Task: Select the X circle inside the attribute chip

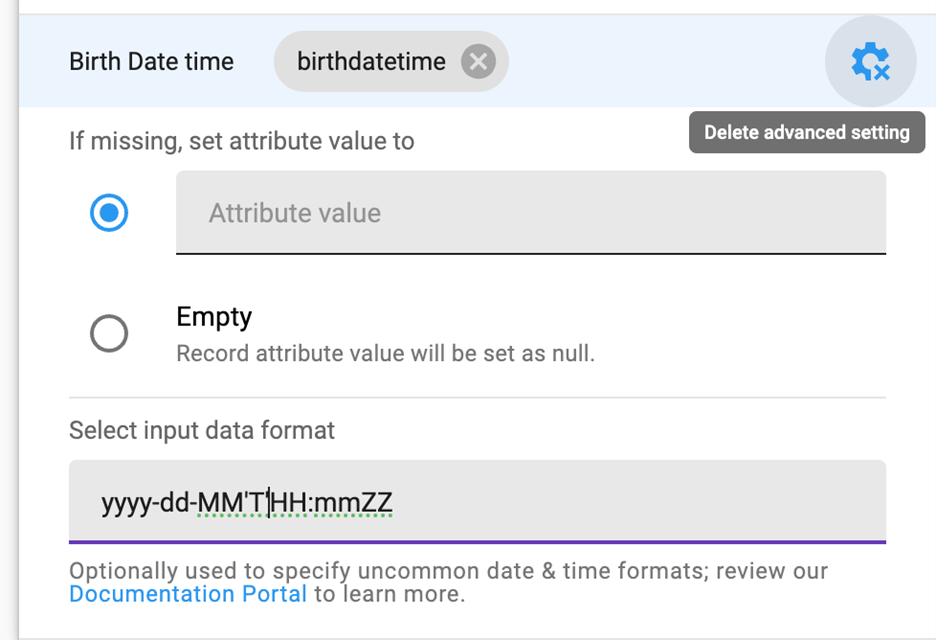Action: pyautogui.click(x=477, y=61)
